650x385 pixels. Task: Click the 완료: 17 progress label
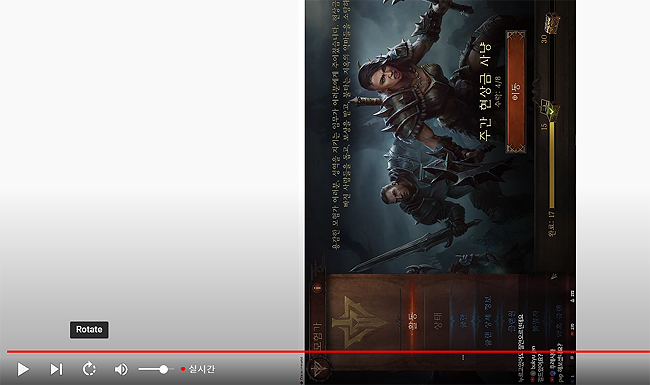tap(552, 223)
